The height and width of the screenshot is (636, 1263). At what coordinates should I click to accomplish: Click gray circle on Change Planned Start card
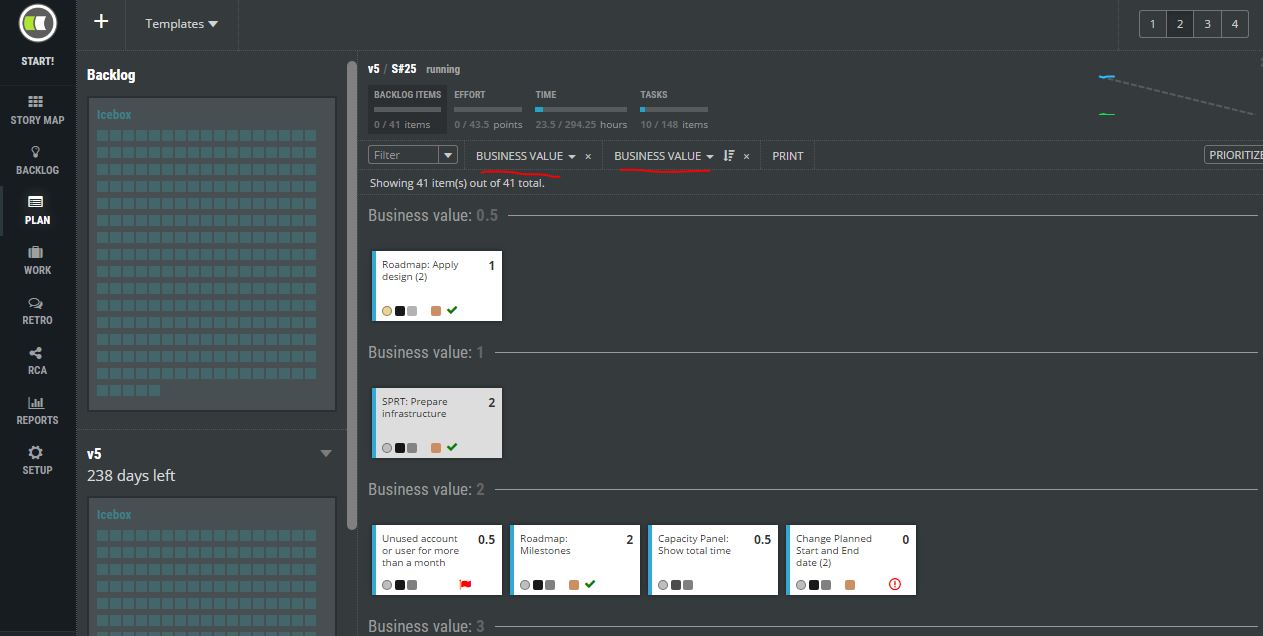coord(801,585)
